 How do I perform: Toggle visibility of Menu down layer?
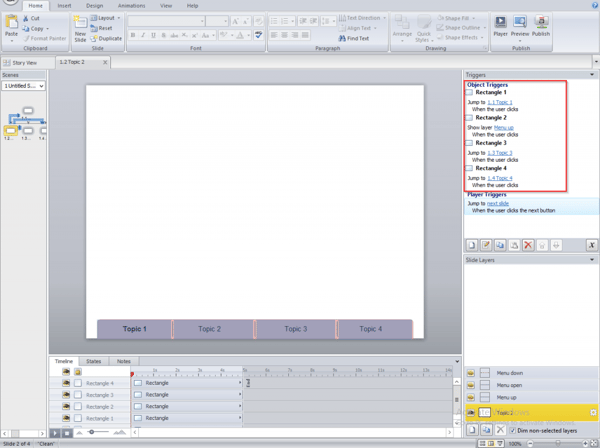coord(471,373)
